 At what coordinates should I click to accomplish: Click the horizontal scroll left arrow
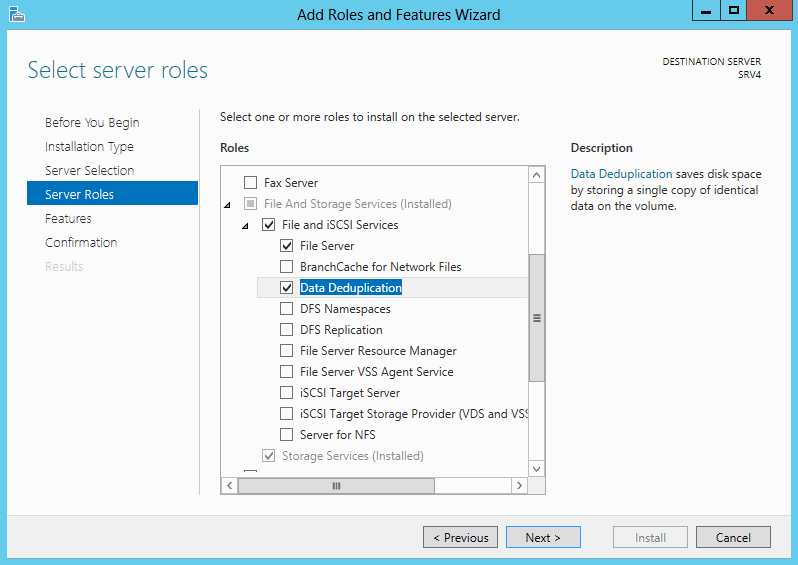point(230,486)
